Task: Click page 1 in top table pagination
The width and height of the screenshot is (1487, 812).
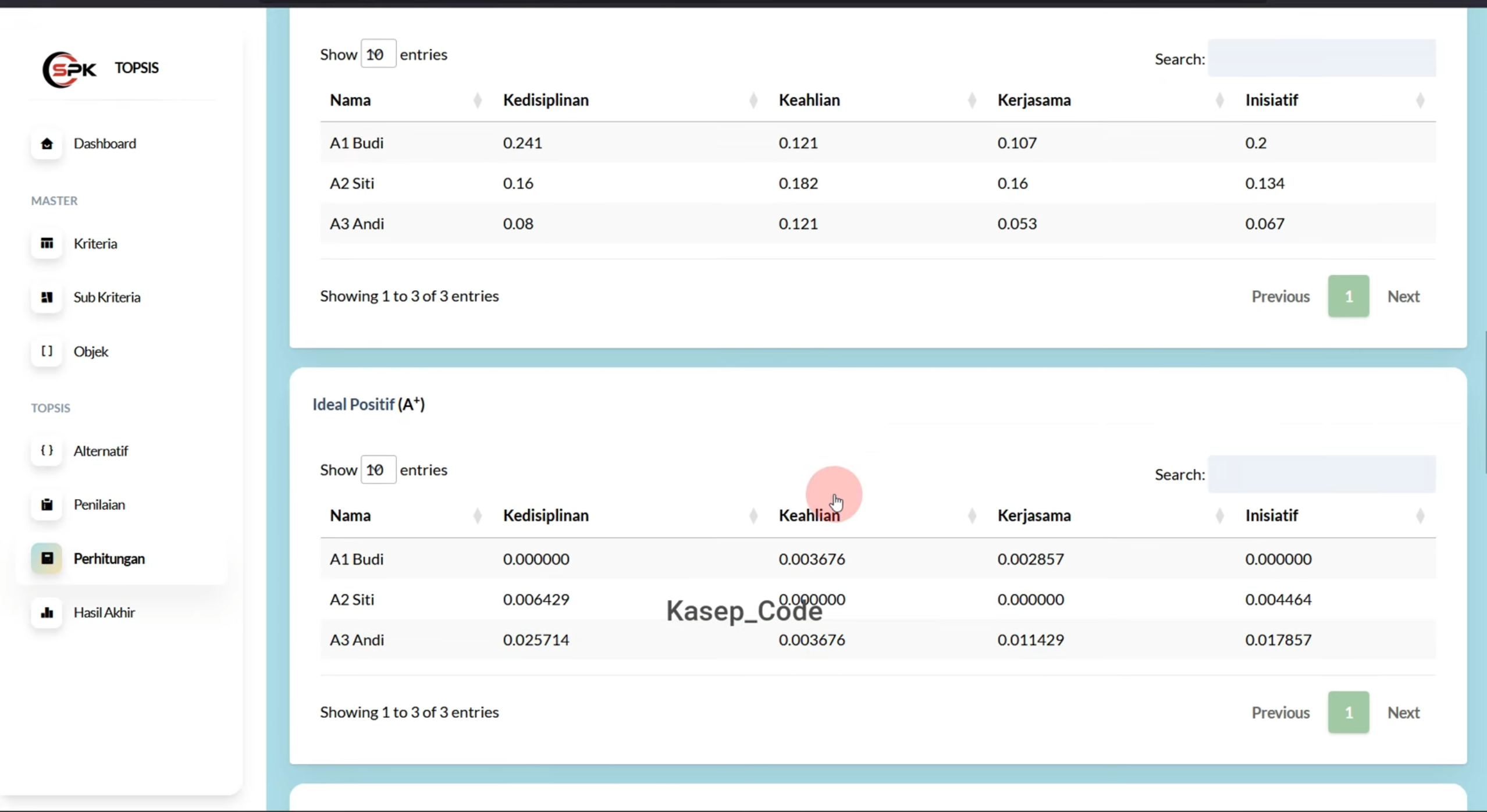Action: (1349, 297)
